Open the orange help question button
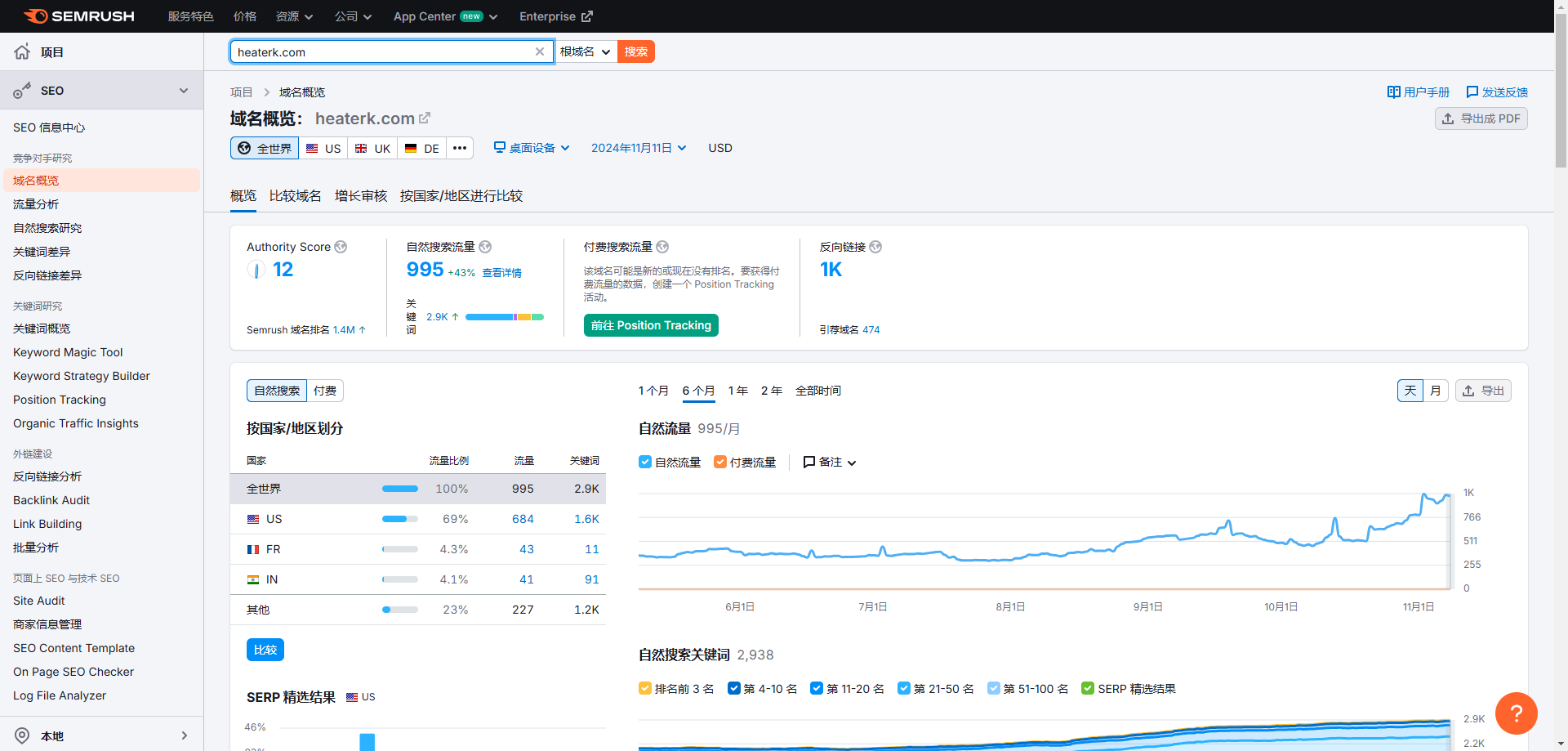The image size is (1568, 751). (x=1517, y=713)
